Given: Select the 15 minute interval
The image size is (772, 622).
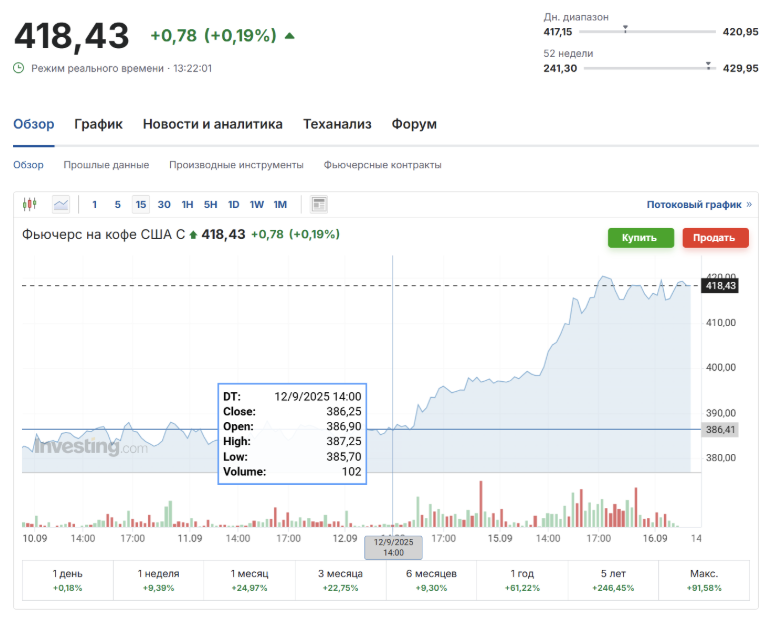Looking at the screenshot, I should 141,204.
